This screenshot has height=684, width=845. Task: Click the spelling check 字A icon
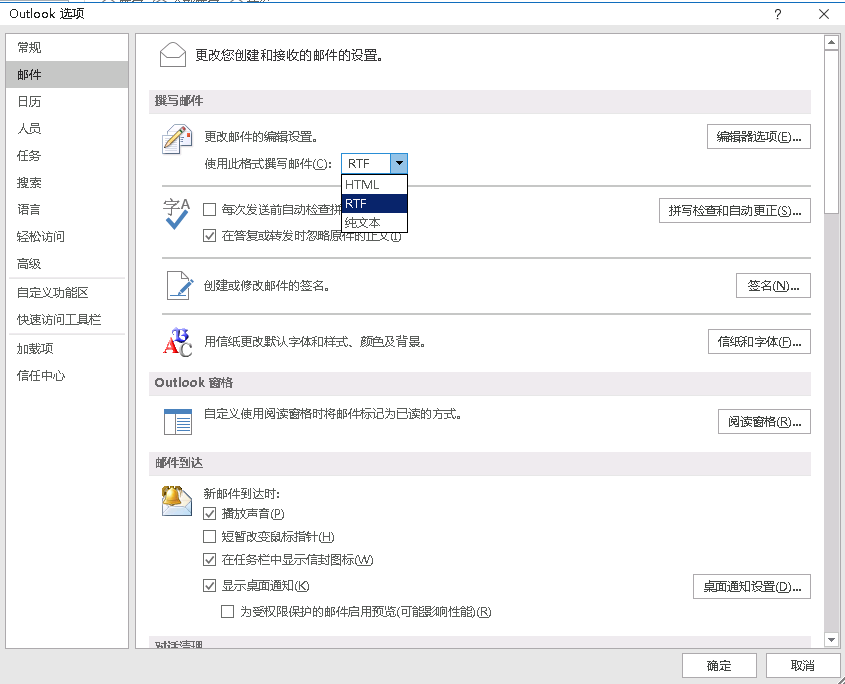pos(177,213)
